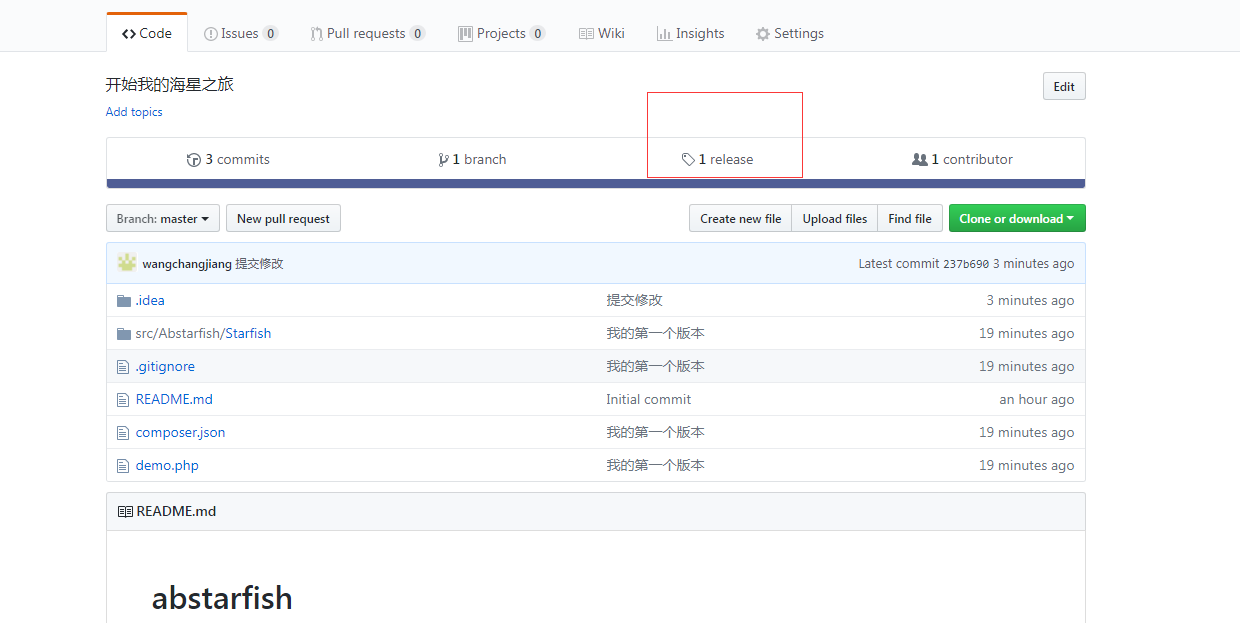Open the demo.php file

(x=167, y=465)
